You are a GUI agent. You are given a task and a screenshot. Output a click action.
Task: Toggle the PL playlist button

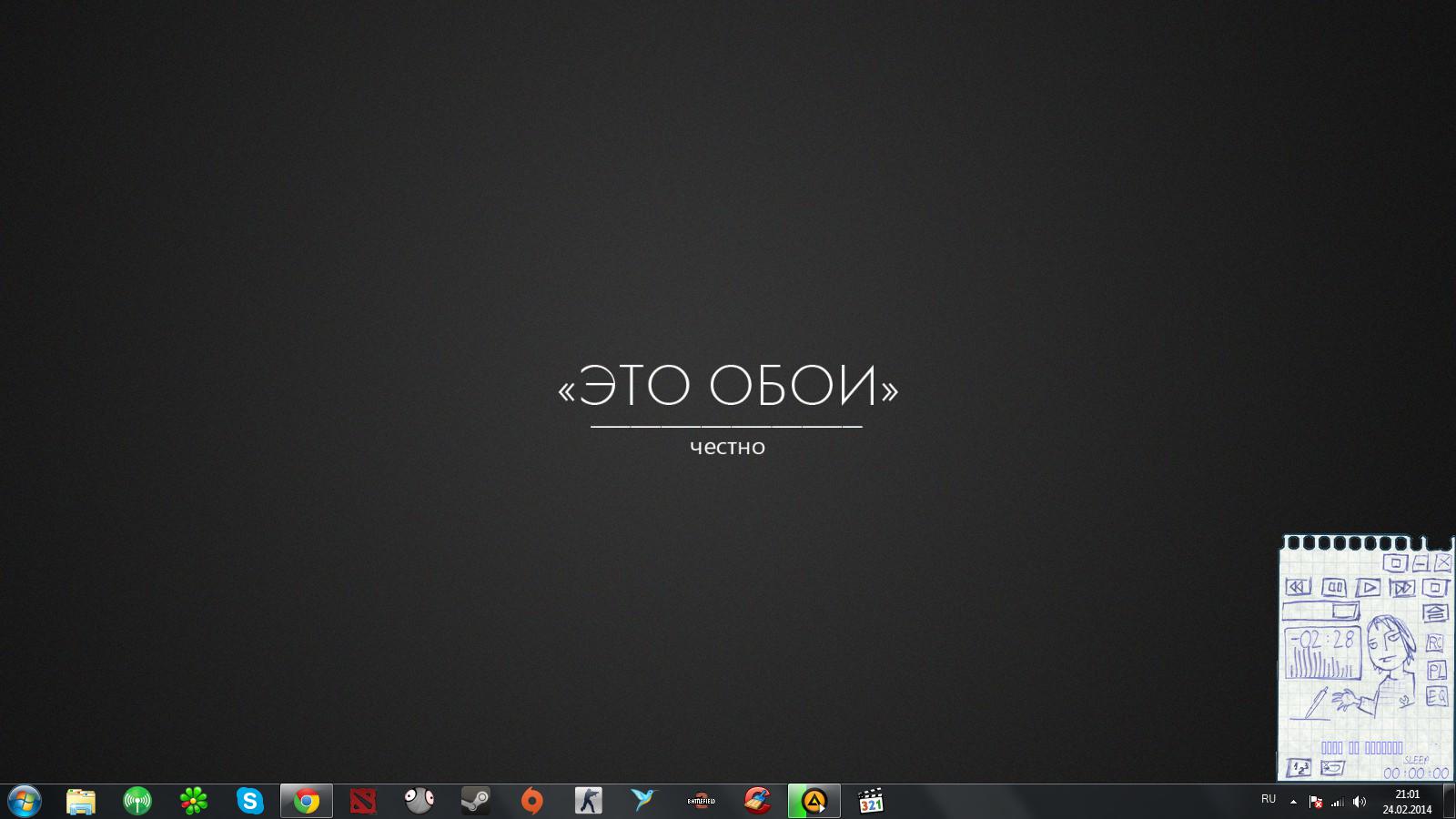1436,671
